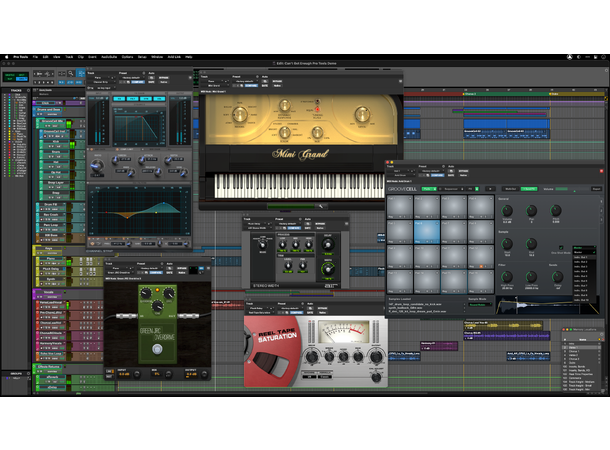This screenshot has height=450, width=610.
Task: Switch to the Sequencer view in GrooveCell
Action: (x=451, y=189)
